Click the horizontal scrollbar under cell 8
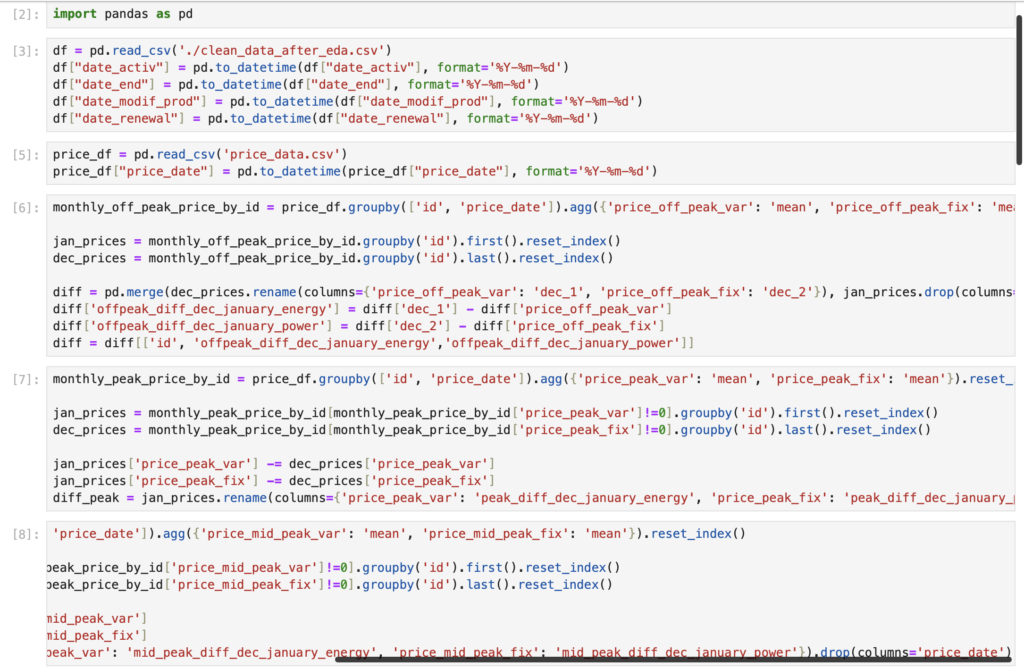 [670, 659]
